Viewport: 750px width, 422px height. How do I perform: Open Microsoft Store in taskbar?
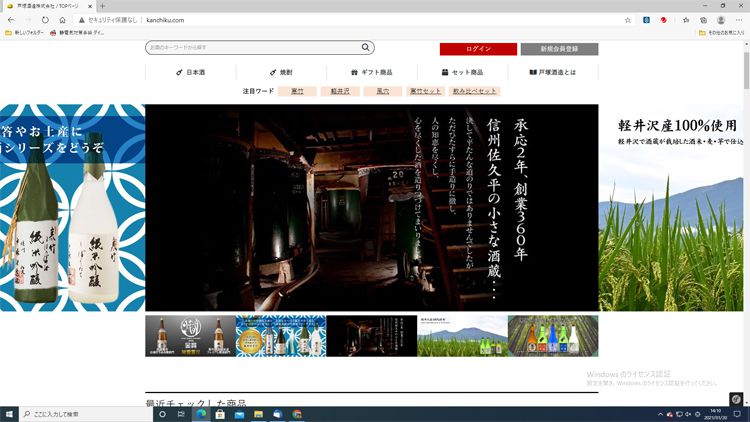click(x=220, y=414)
